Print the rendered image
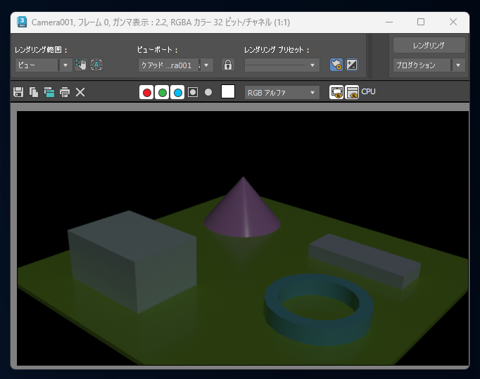The height and width of the screenshot is (379, 480). (x=65, y=92)
